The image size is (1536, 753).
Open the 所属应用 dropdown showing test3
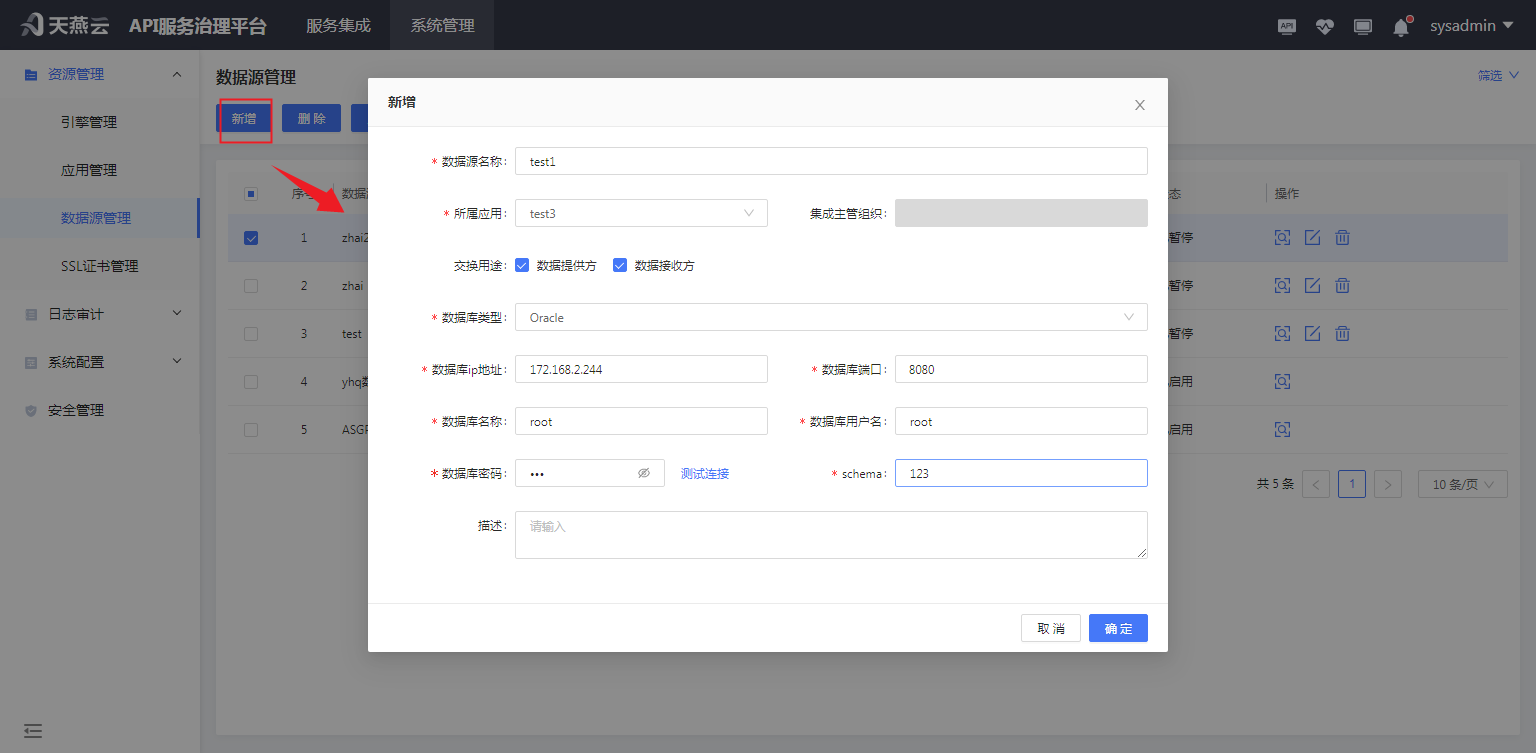click(641, 213)
